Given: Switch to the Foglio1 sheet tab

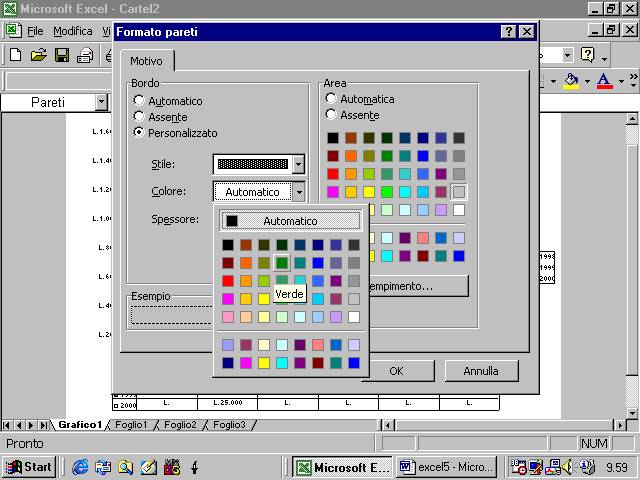Looking at the screenshot, I should point(131,425).
